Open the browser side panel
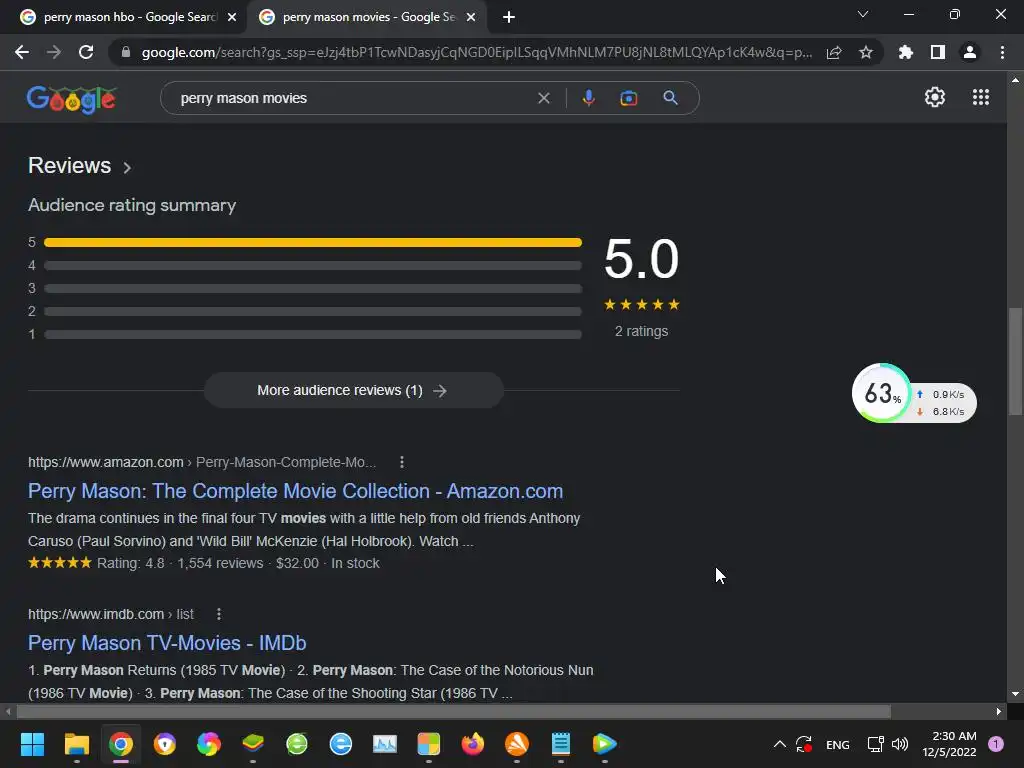The height and width of the screenshot is (768, 1024). [938, 52]
